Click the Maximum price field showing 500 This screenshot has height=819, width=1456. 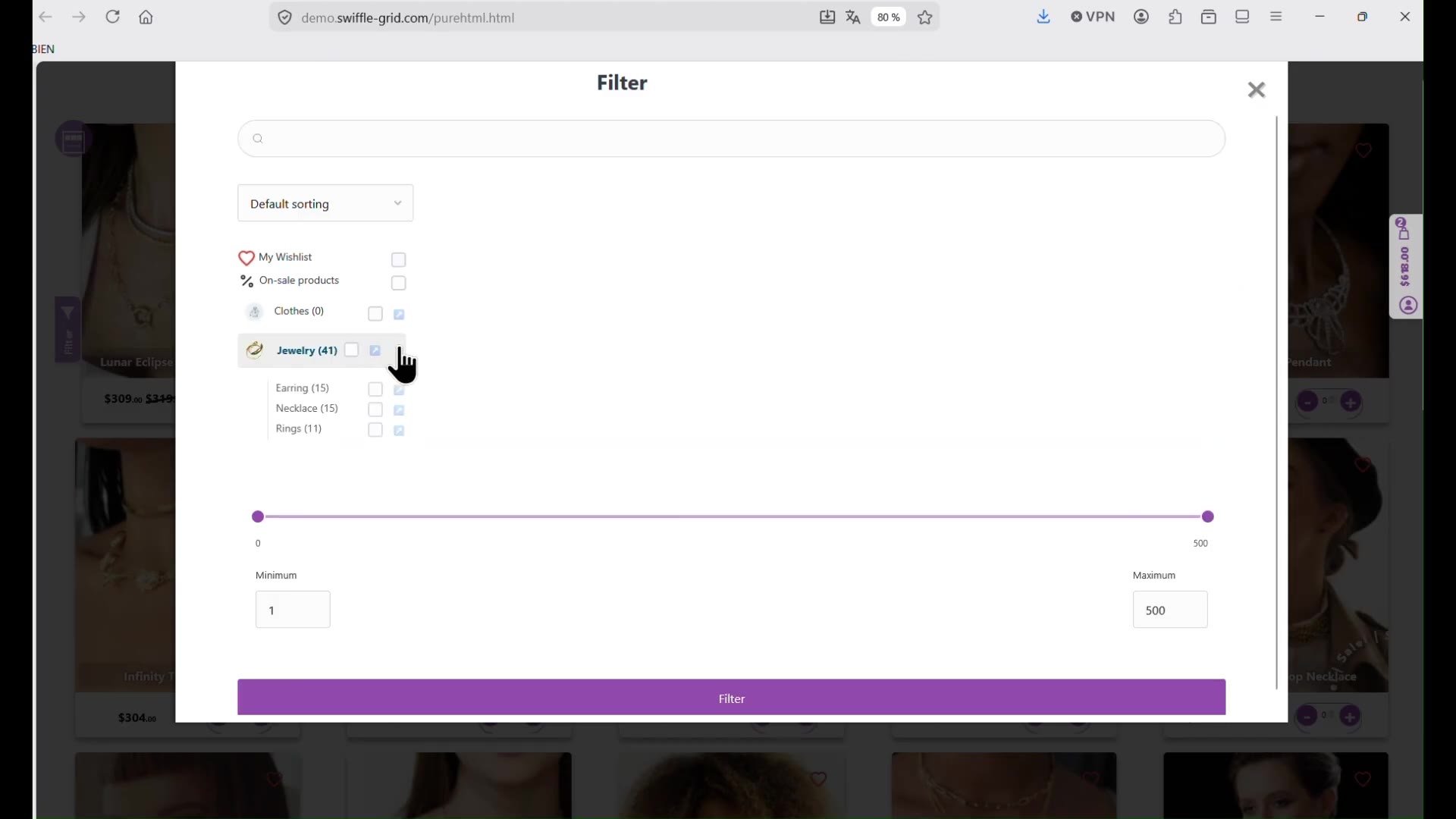pyautogui.click(x=1170, y=610)
